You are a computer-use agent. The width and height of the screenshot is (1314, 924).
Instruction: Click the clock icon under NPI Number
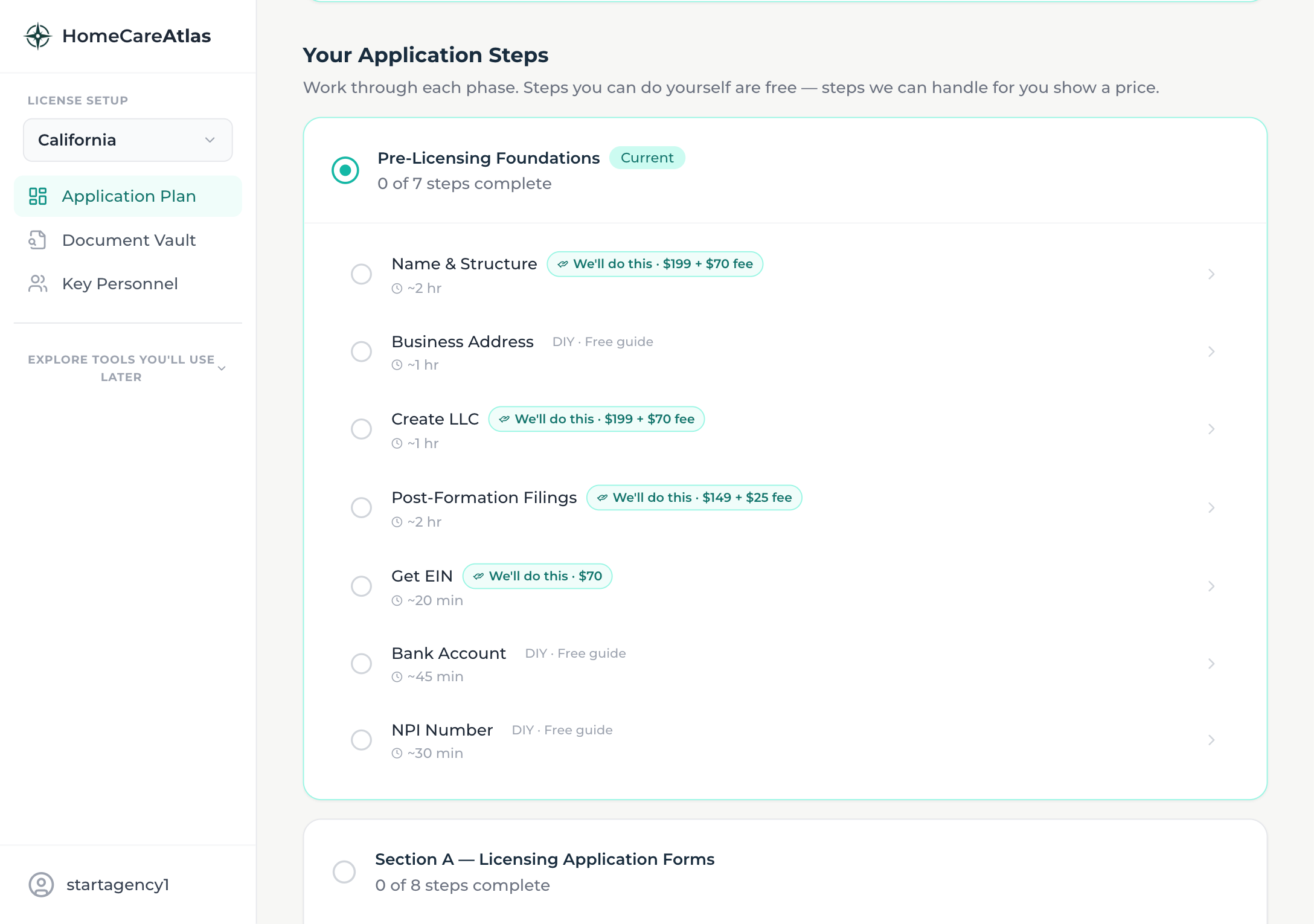(397, 754)
